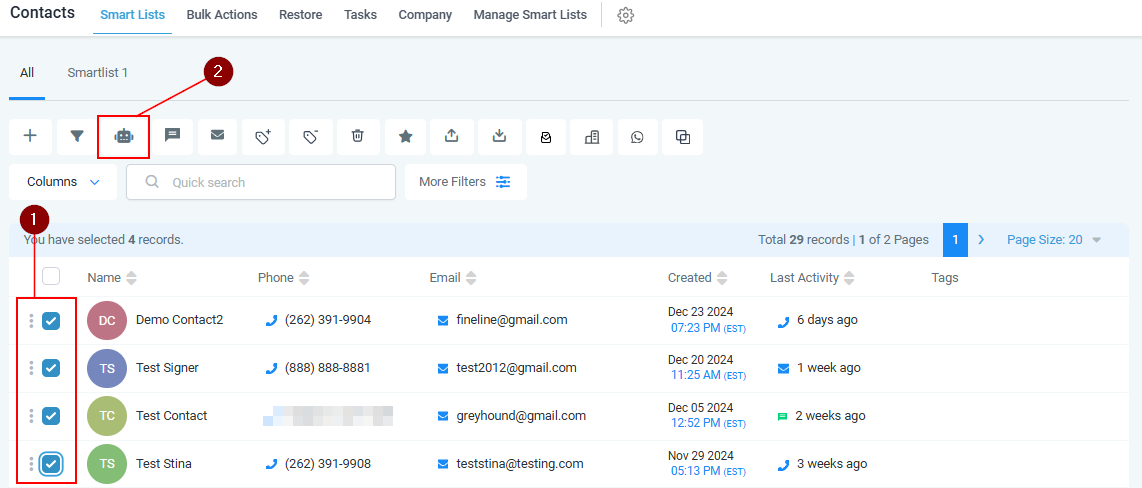Click the mail icon beside fineline@gmail.com
The height and width of the screenshot is (488, 1142).
(x=443, y=320)
